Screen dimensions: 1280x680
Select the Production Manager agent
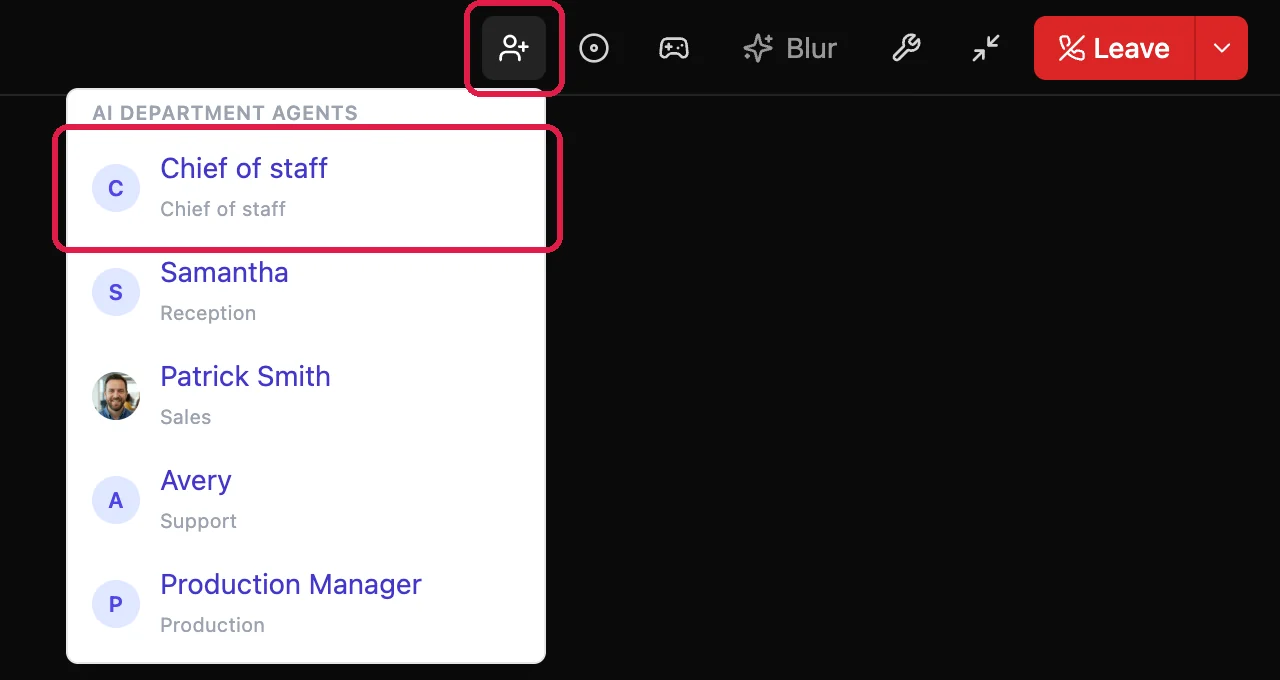click(x=306, y=604)
